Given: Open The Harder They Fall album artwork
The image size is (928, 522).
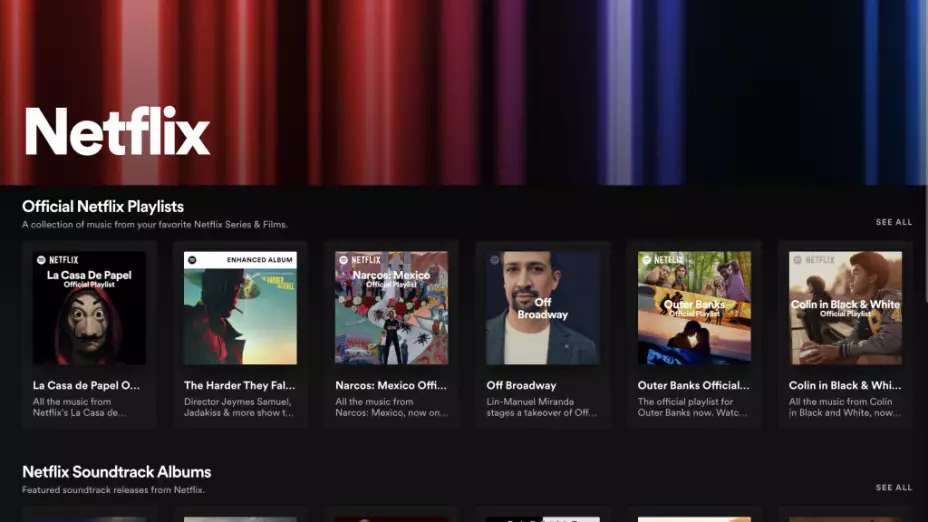Looking at the screenshot, I should click(x=240, y=308).
